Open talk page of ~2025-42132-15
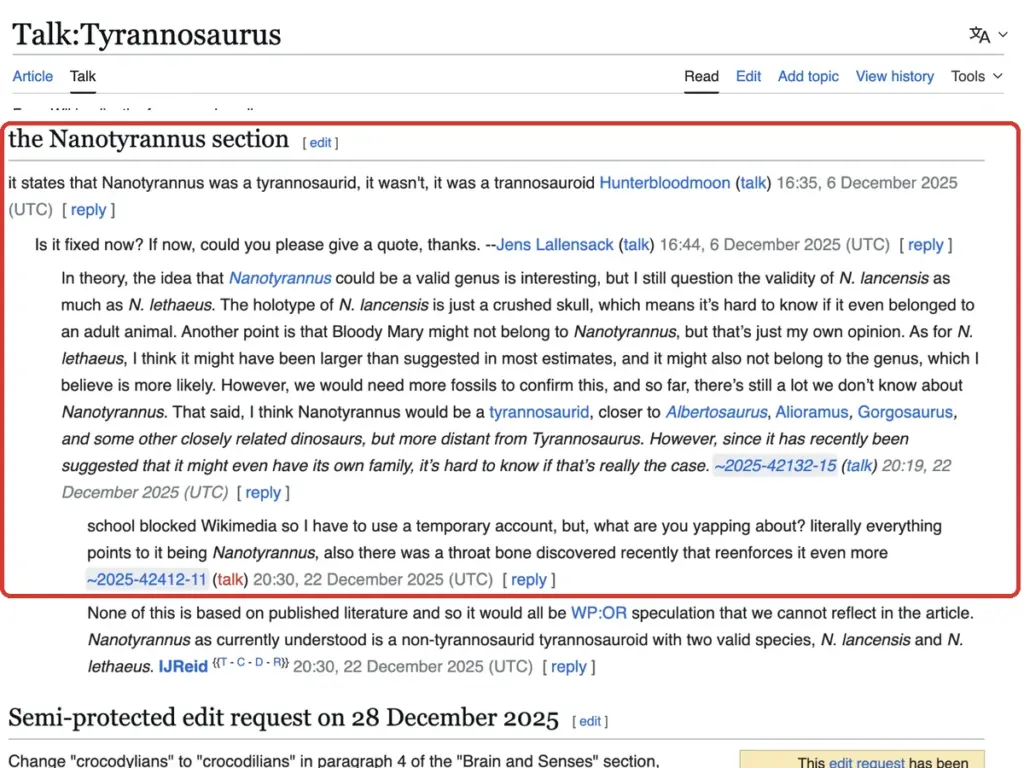 point(859,466)
